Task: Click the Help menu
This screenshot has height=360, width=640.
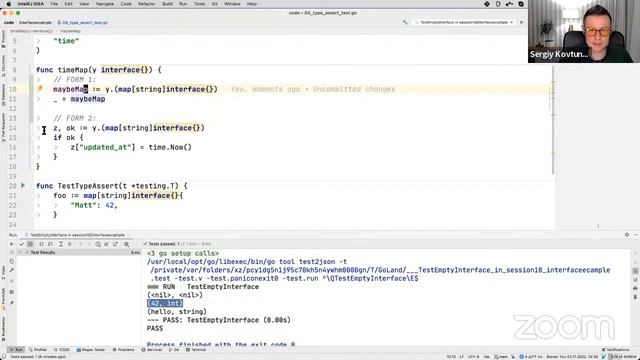Action: tap(252, 4)
